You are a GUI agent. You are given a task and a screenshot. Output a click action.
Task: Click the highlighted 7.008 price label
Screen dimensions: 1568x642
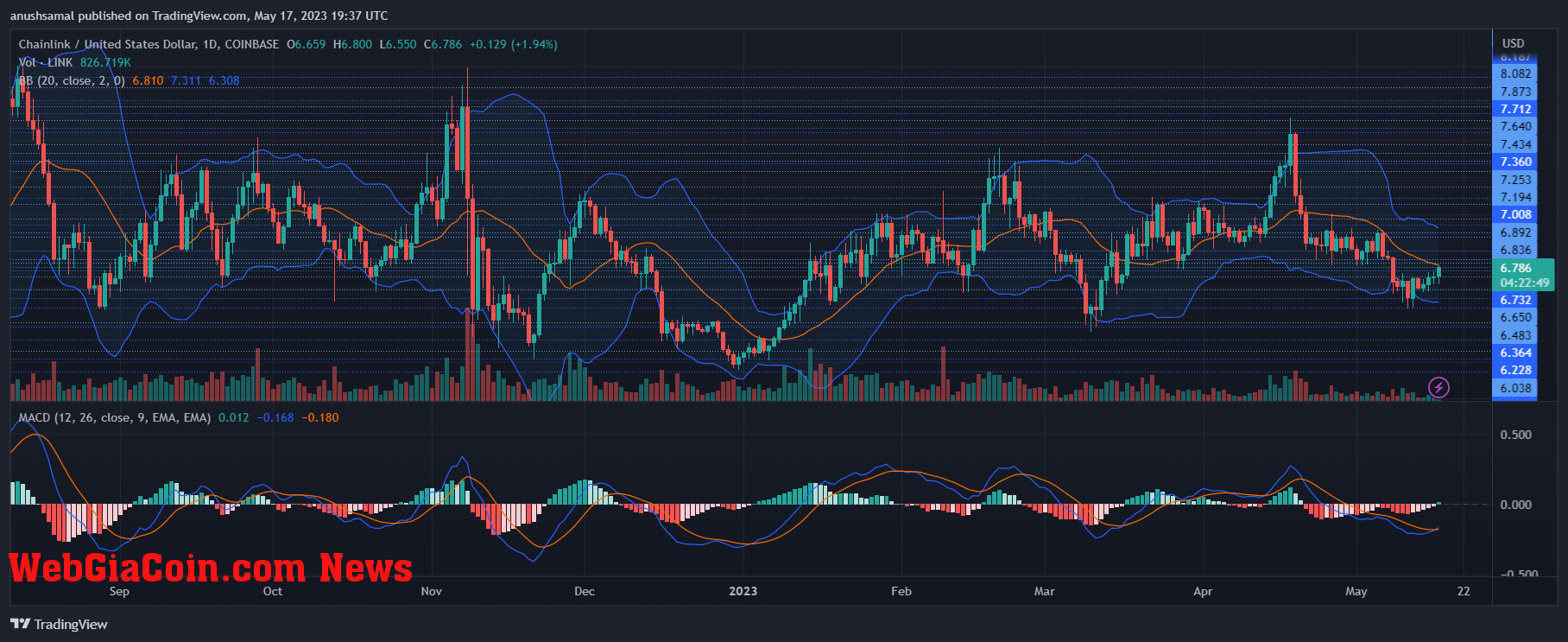[1516, 214]
